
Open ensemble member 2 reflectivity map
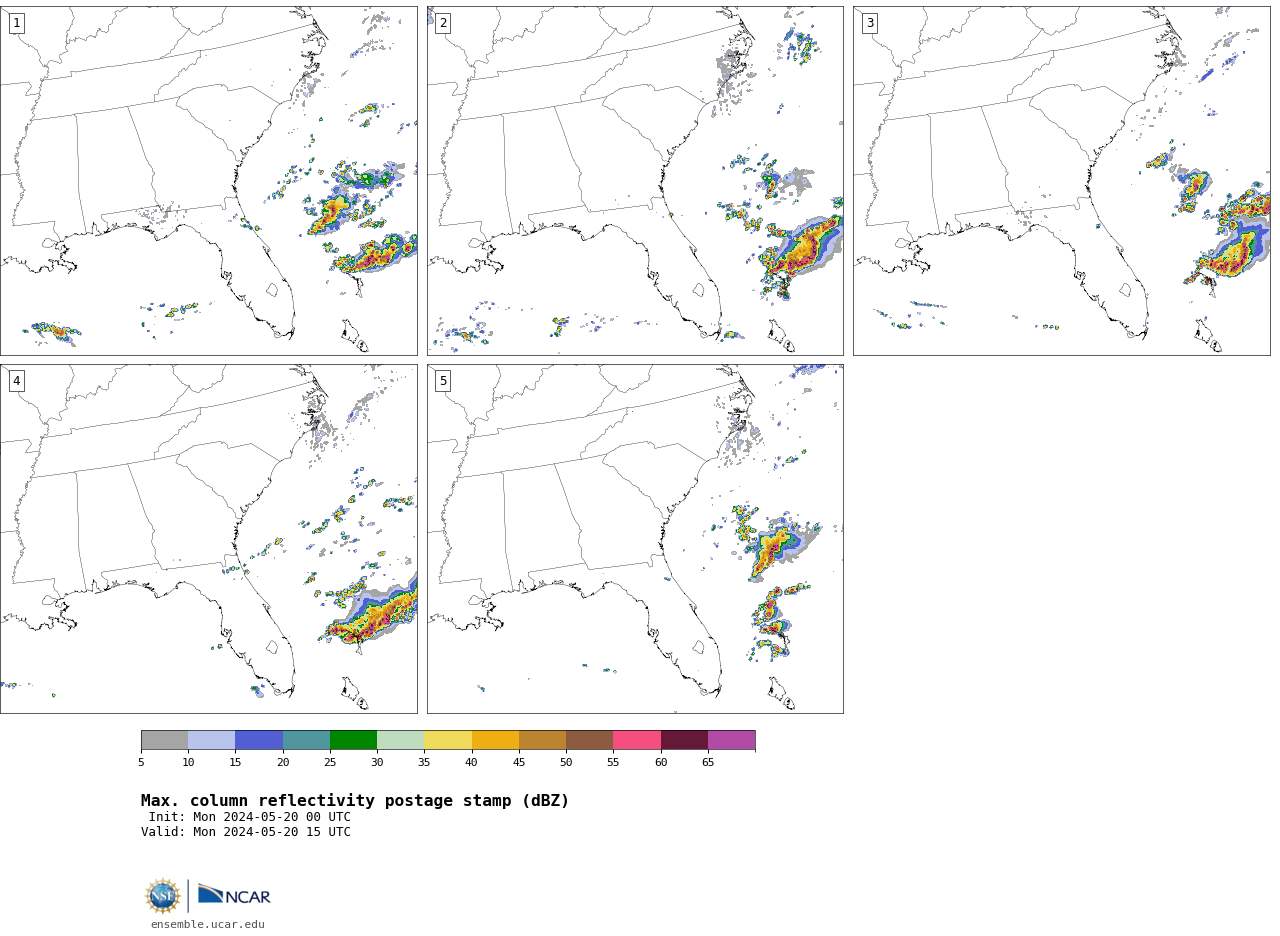point(635,181)
